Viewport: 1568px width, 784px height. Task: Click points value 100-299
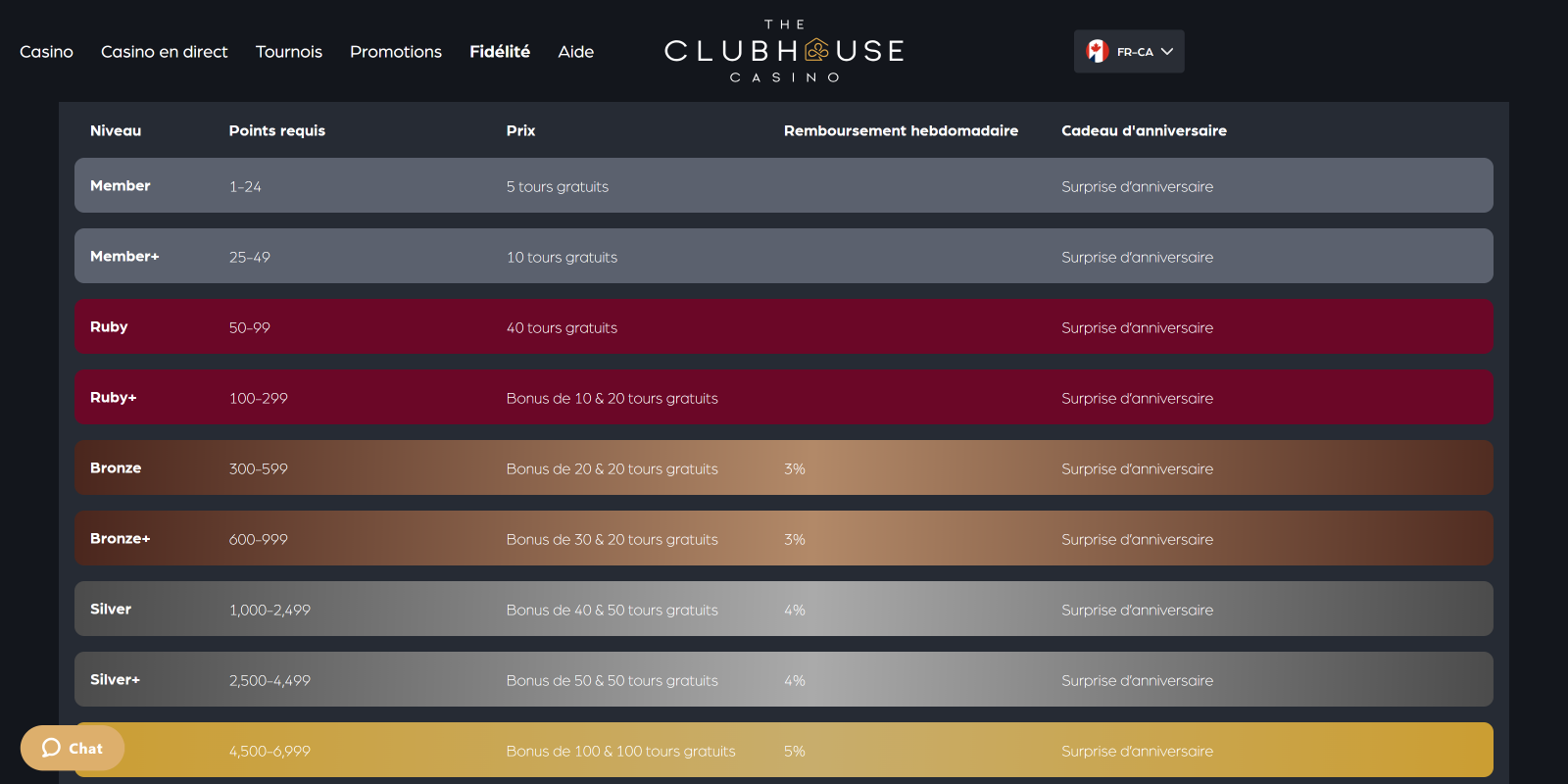pyautogui.click(x=259, y=398)
